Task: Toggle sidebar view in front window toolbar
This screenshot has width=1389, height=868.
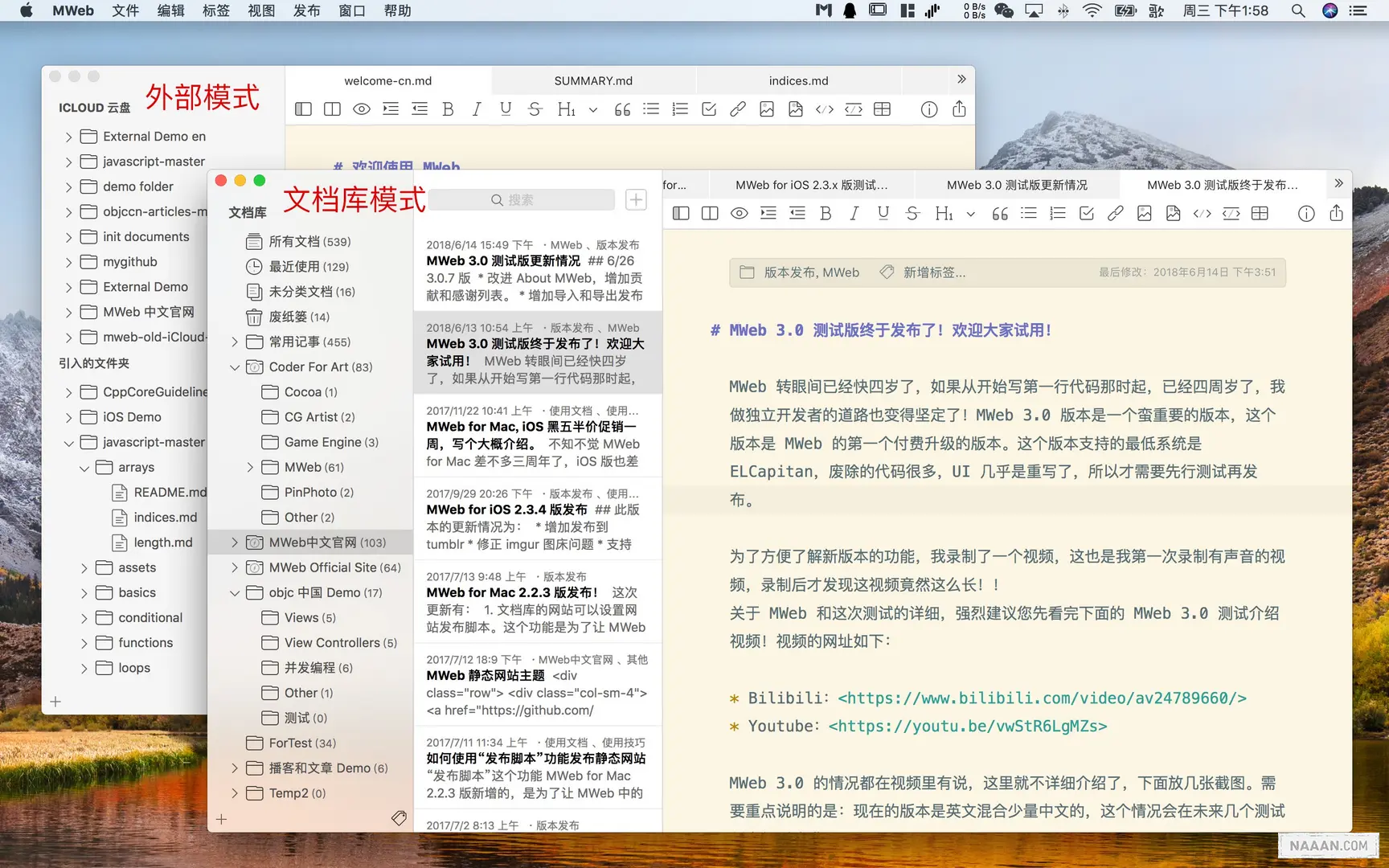Action: pyautogui.click(x=681, y=213)
